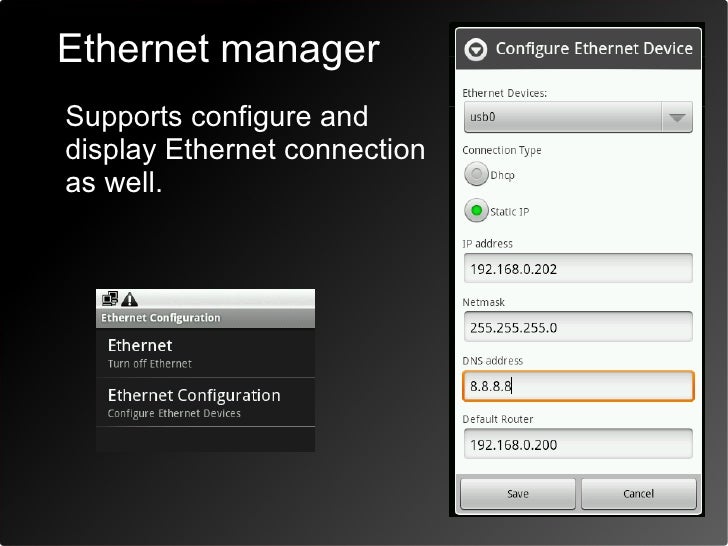Viewport: 728px width, 546px height.
Task: Click the Default Router field 192.168.0.200
Action: point(577,444)
